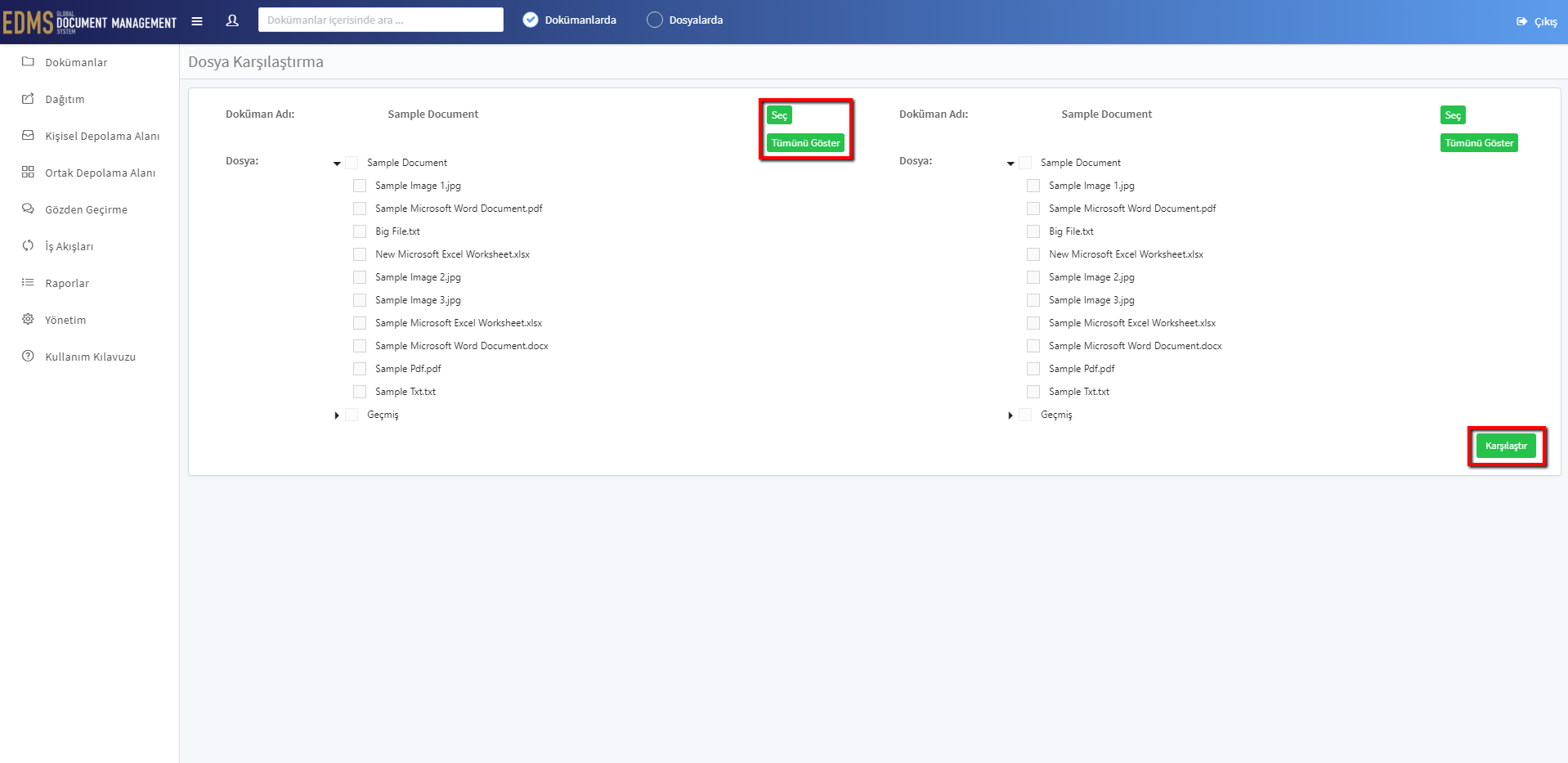Open Ortak Depolama Alanı menu item
The height and width of the screenshot is (763, 1568).
coord(100,173)
